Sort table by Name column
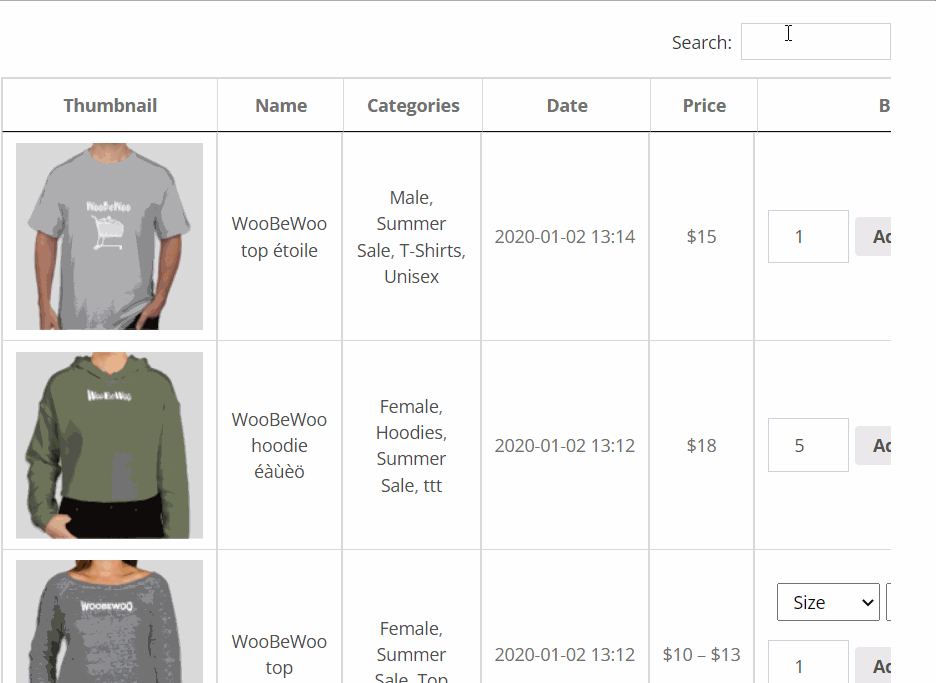The image size is (936, 683). point(281,105)
